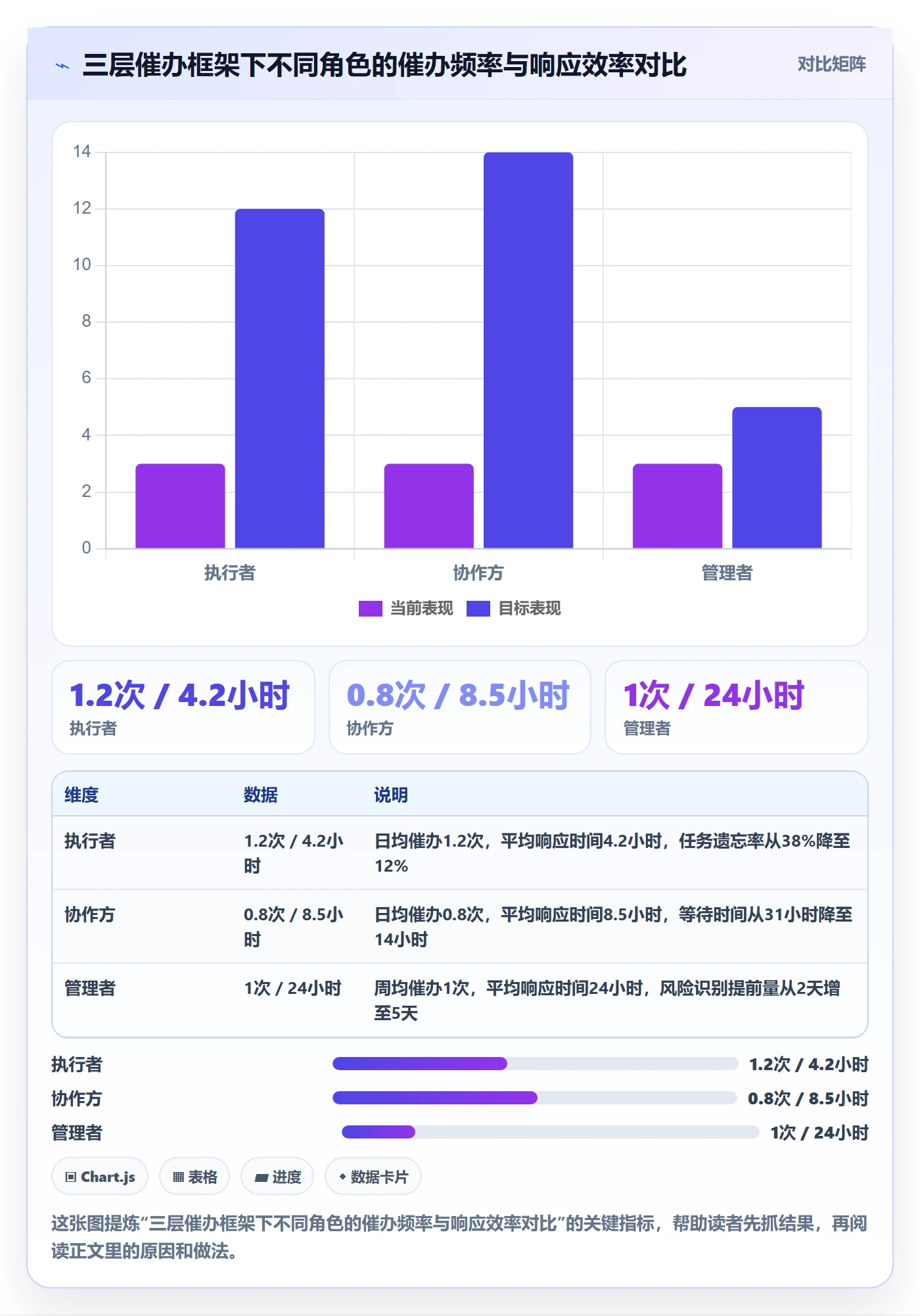This screenshot has height=1316, width=920.
Task: Open the 1.2次 / 4.2小时 执行者 card
Action: (x=183, y=707)
